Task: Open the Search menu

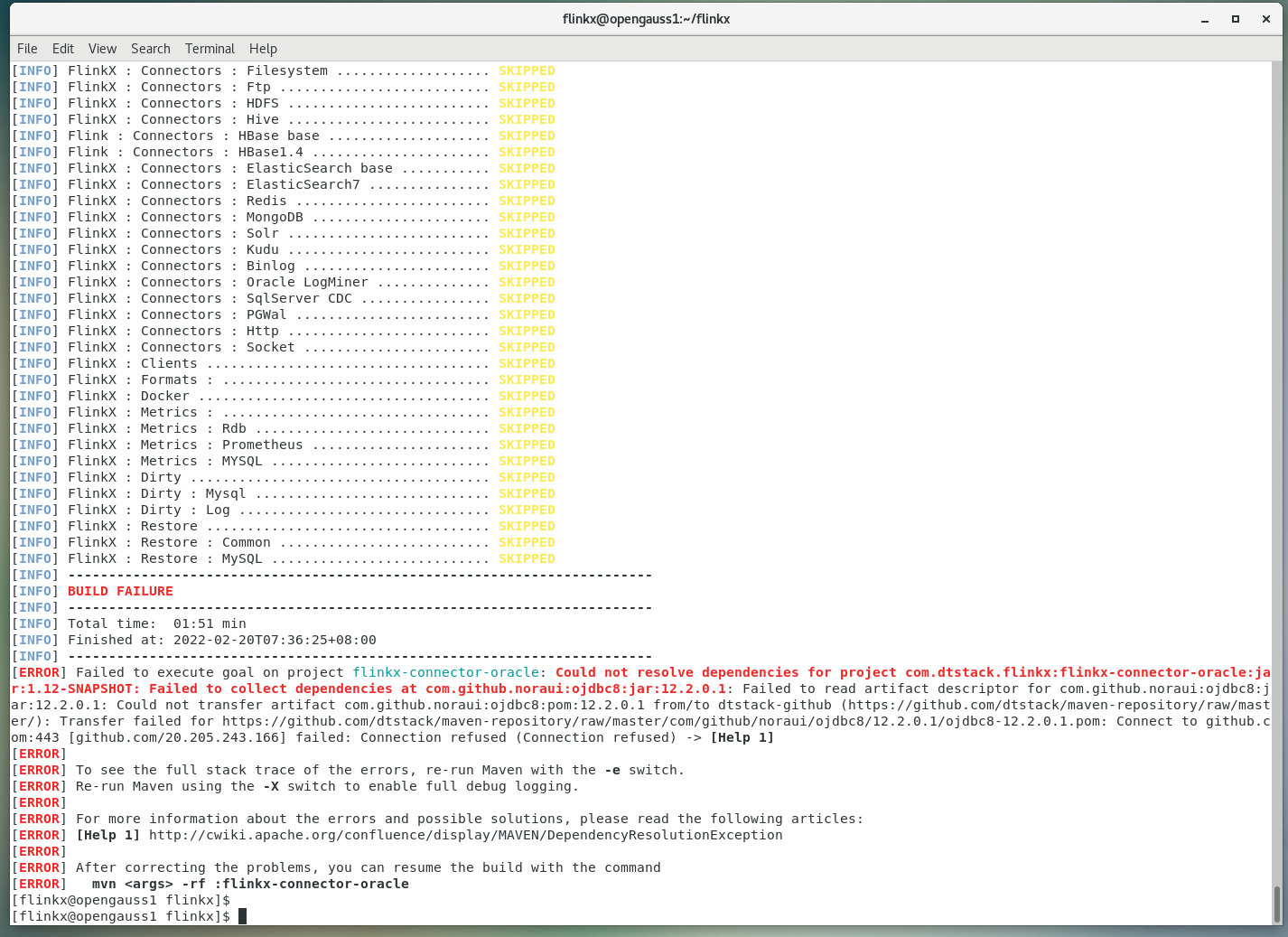Action: coord(150,49)
